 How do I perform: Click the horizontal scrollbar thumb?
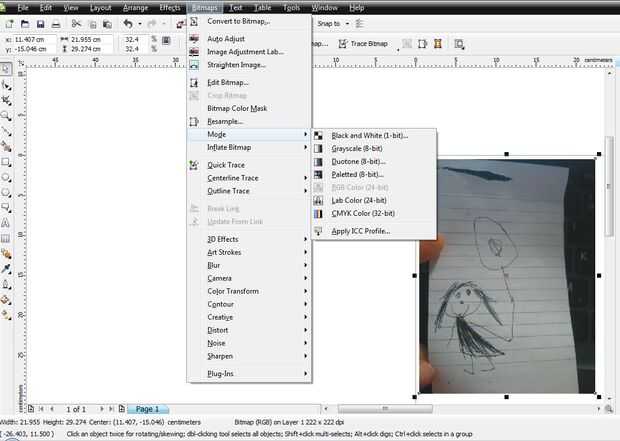tap(385, 409)
